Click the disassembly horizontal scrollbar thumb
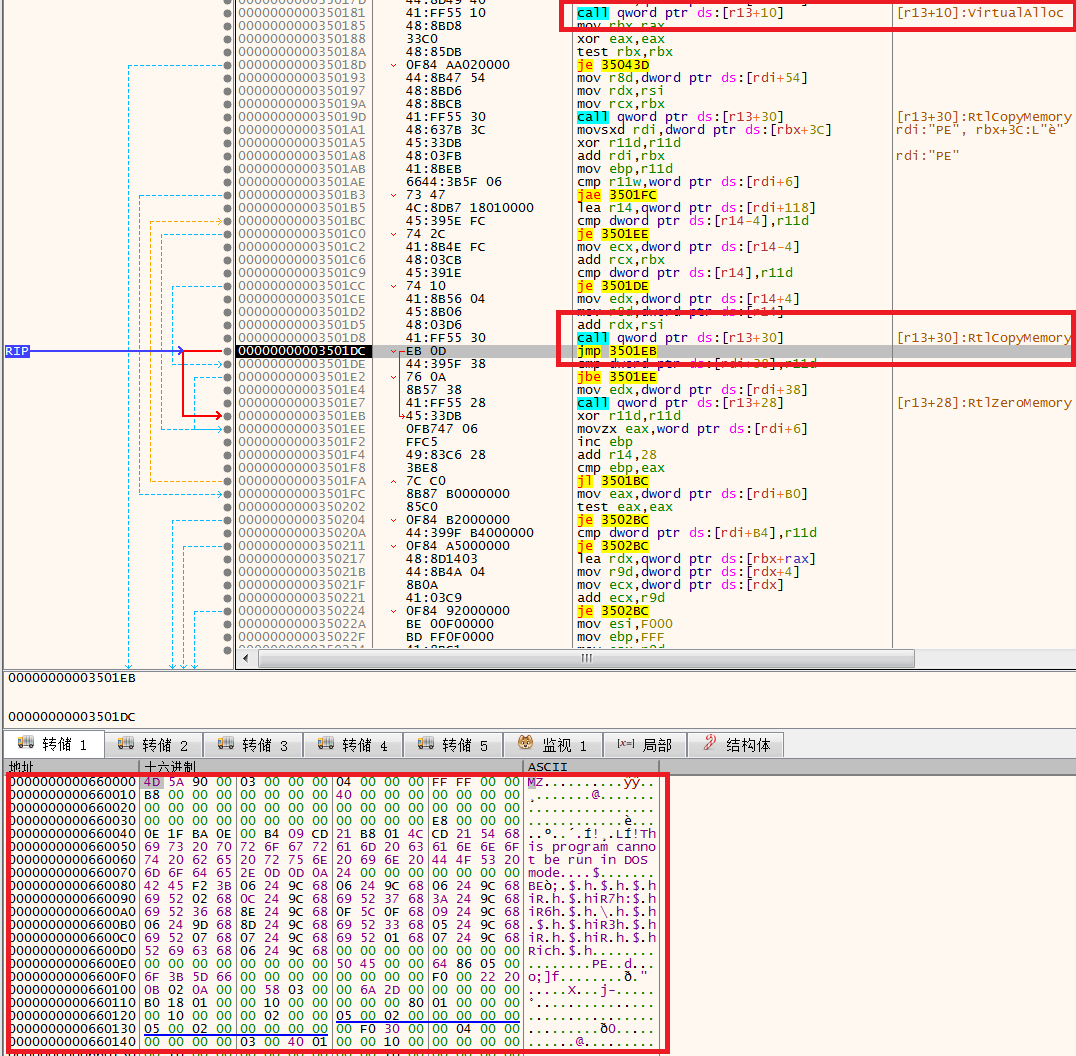Screen dimensions: 1076x1056 [x=585, y=659]
